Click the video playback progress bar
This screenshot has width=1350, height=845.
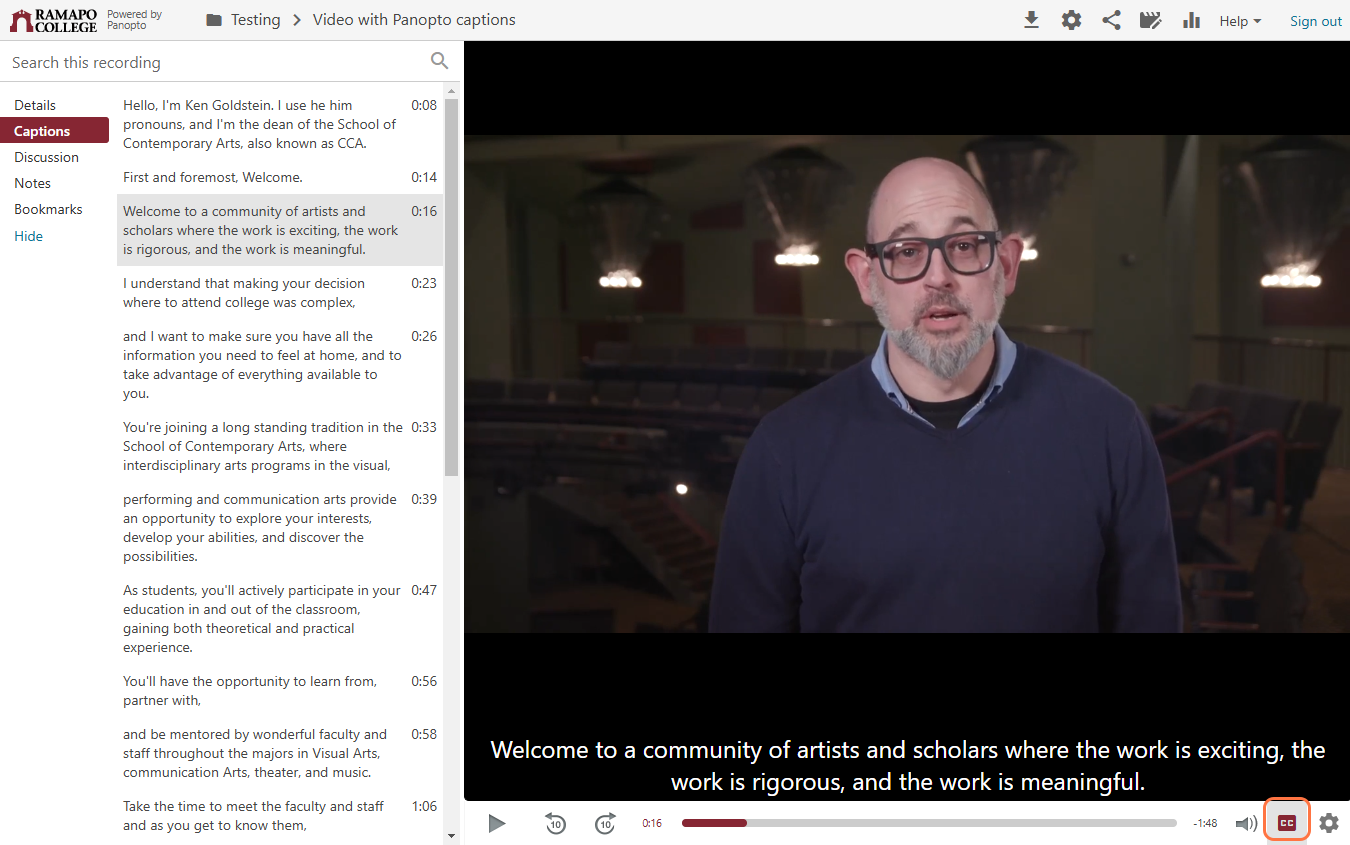929,823
